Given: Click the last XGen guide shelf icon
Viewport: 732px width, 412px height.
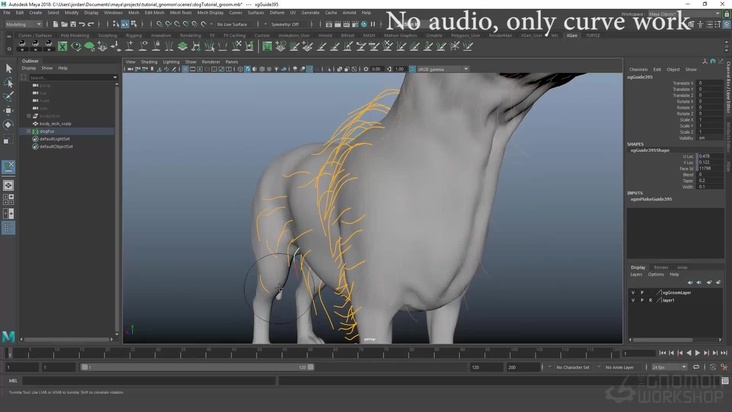Looking at the screenshot, I should (x=468, y=46).
